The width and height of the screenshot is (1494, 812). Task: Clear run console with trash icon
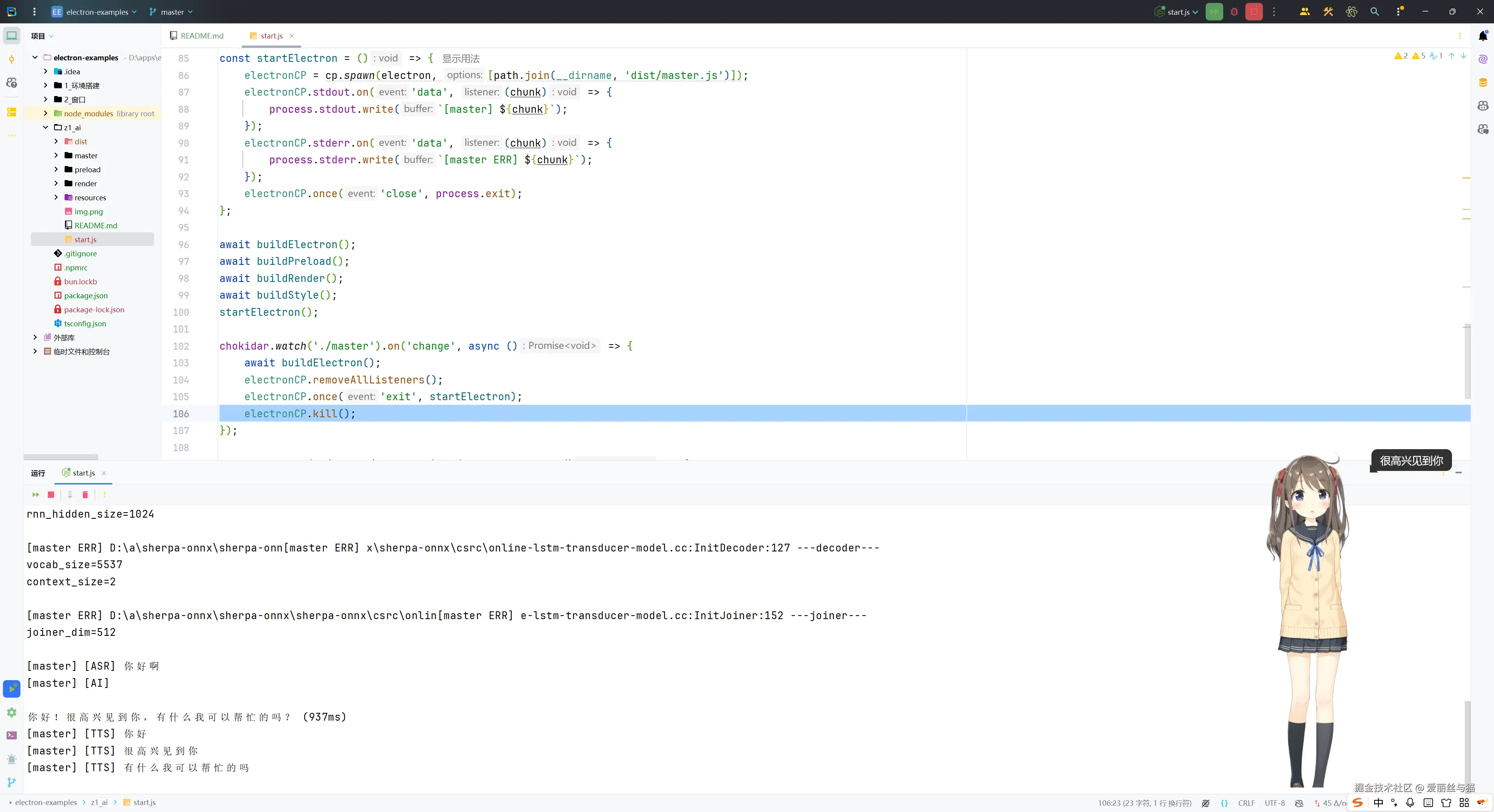pyautogui.click(x=85, y=494)
